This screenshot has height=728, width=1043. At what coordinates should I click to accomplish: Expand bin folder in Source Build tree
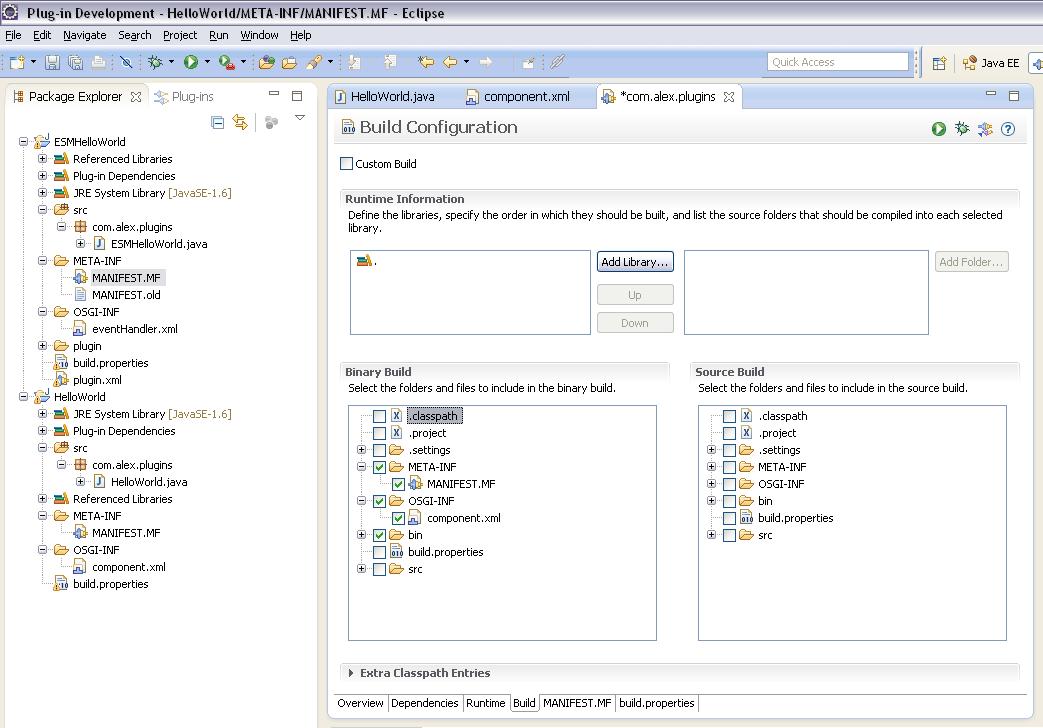coord(711,501)
